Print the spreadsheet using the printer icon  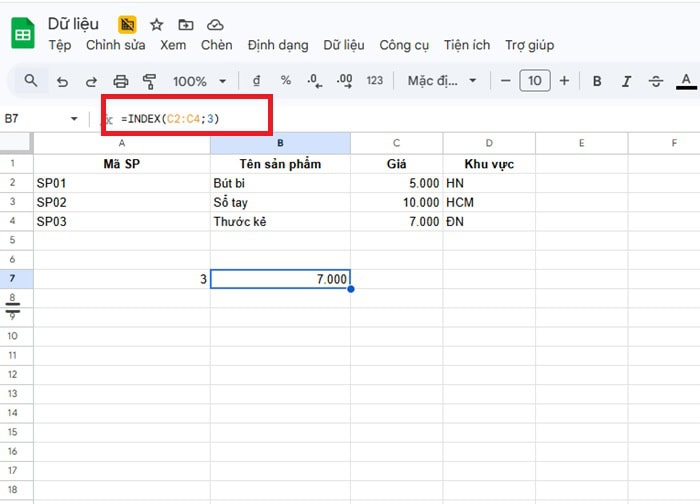pyautogui.click(x=121, y=81)
